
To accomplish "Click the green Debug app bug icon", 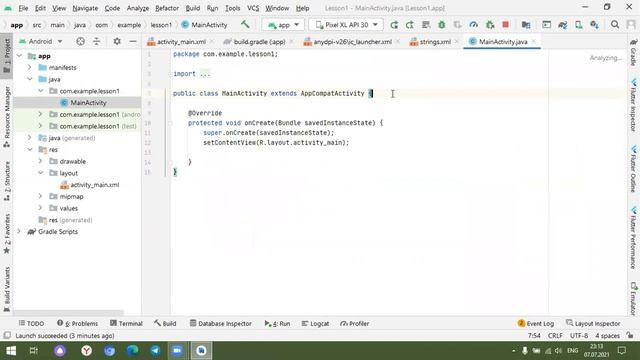I will (x=442, y=25).
